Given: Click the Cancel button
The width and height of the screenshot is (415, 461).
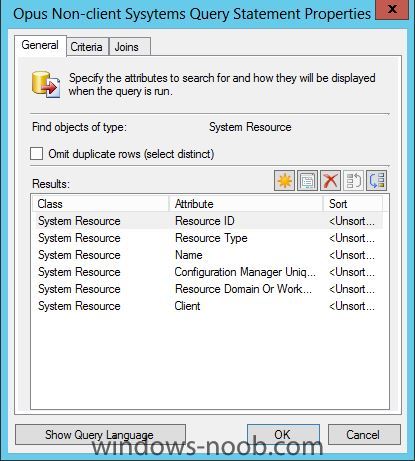Looking at the screenshot, I should point(364,434).
